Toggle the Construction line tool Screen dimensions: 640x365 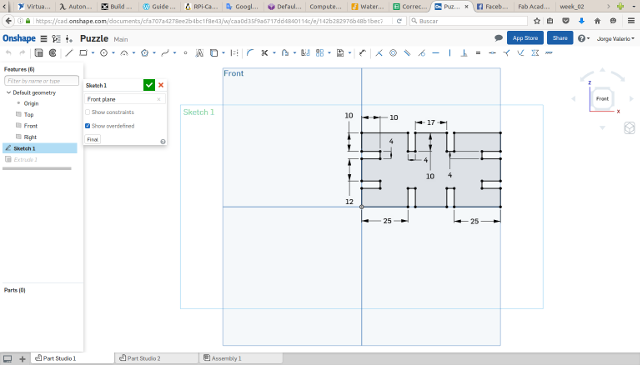pos(234,53)
